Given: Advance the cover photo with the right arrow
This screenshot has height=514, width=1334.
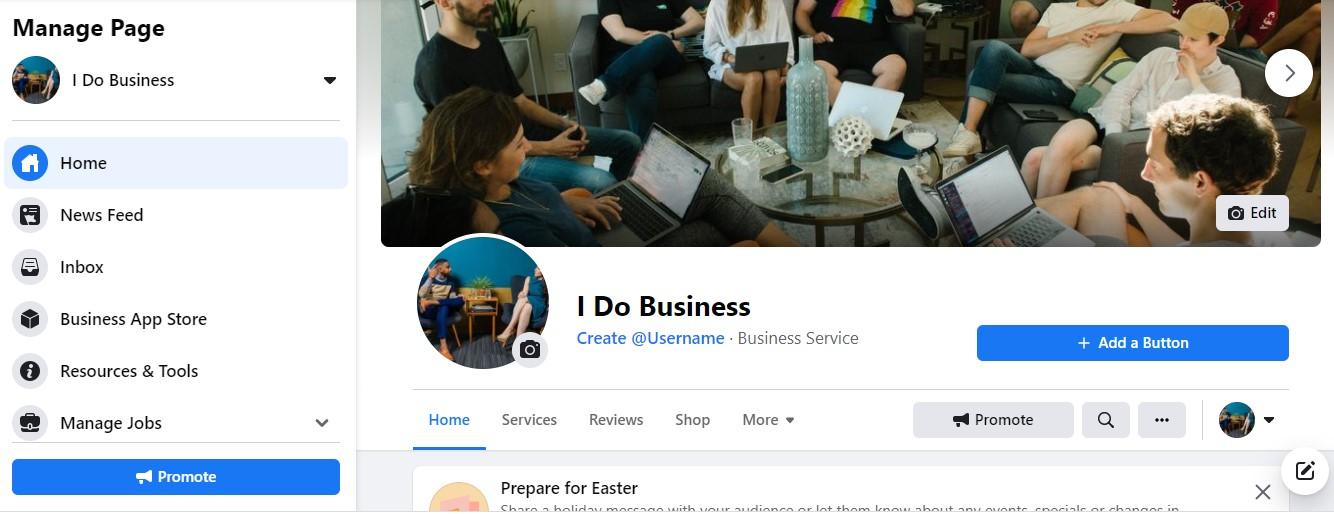Looking at the screenshot, I should [1289, 73].
